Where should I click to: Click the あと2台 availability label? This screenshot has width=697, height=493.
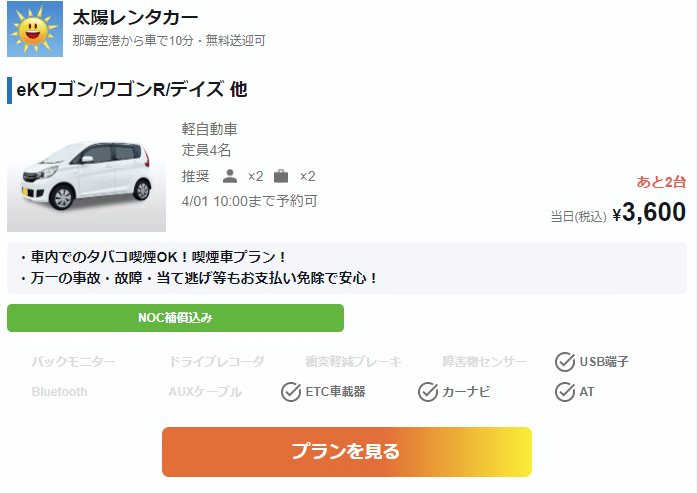pos(661,182)
